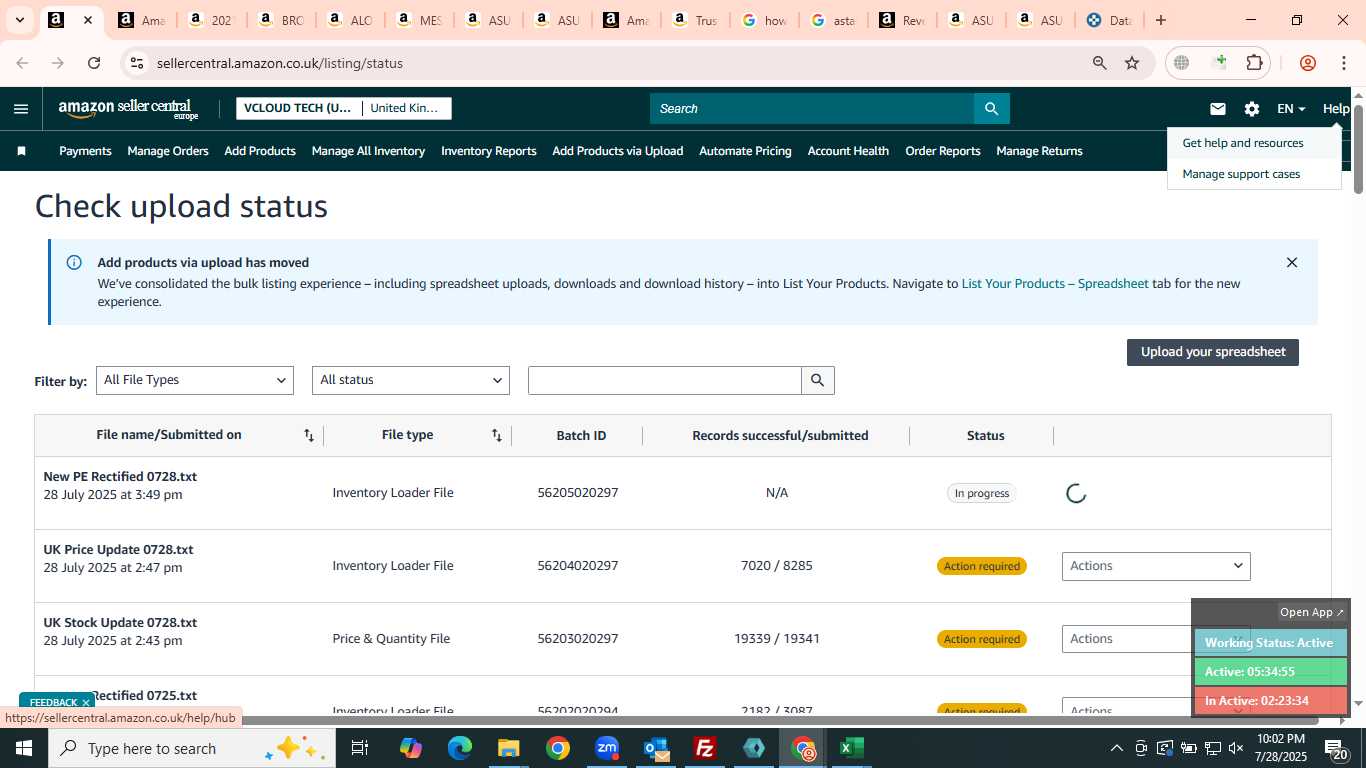This screenshot has width=1366, height=768.
Task: Open Excel from taskbar
Action: coord(851,748)
